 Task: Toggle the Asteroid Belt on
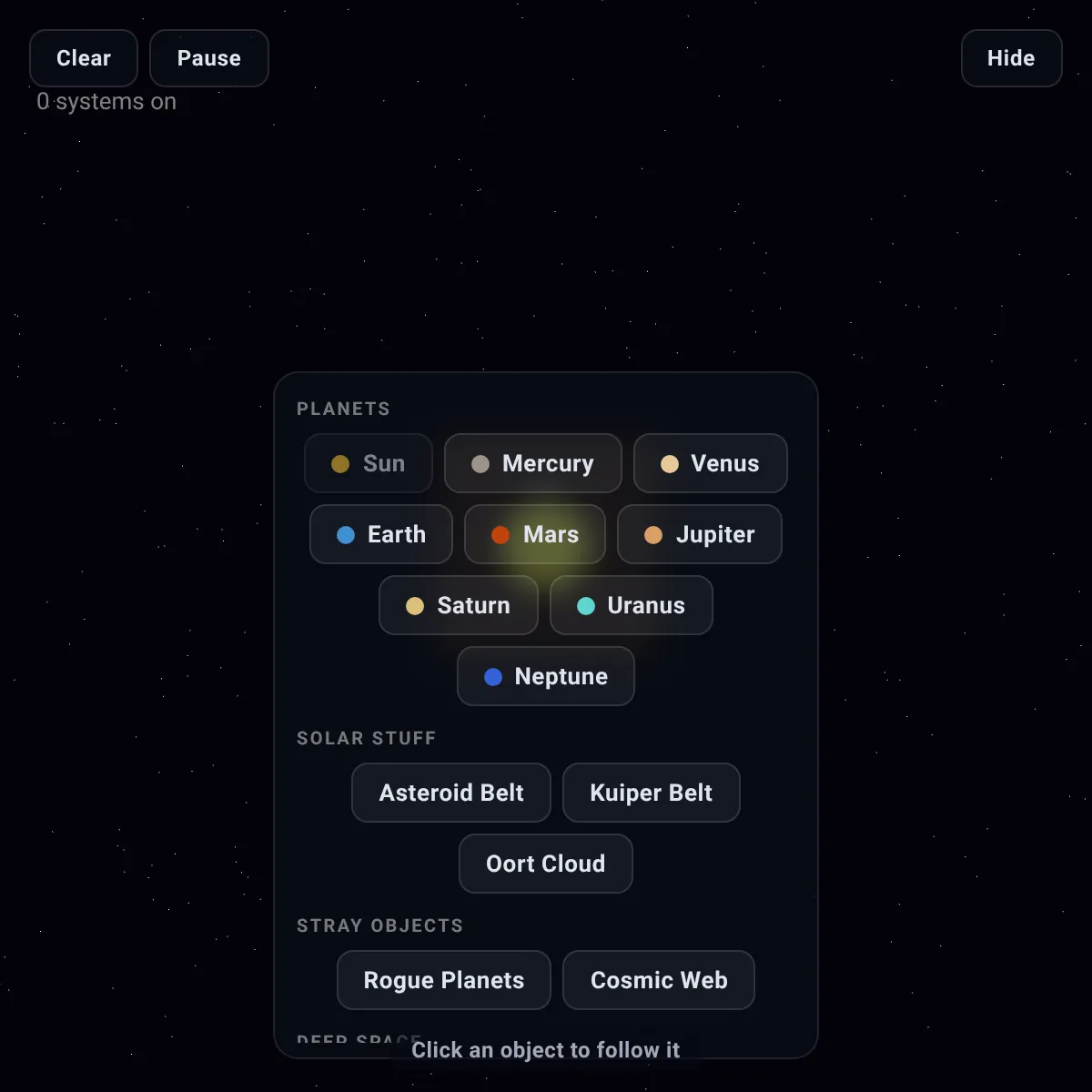click(451, 793)
